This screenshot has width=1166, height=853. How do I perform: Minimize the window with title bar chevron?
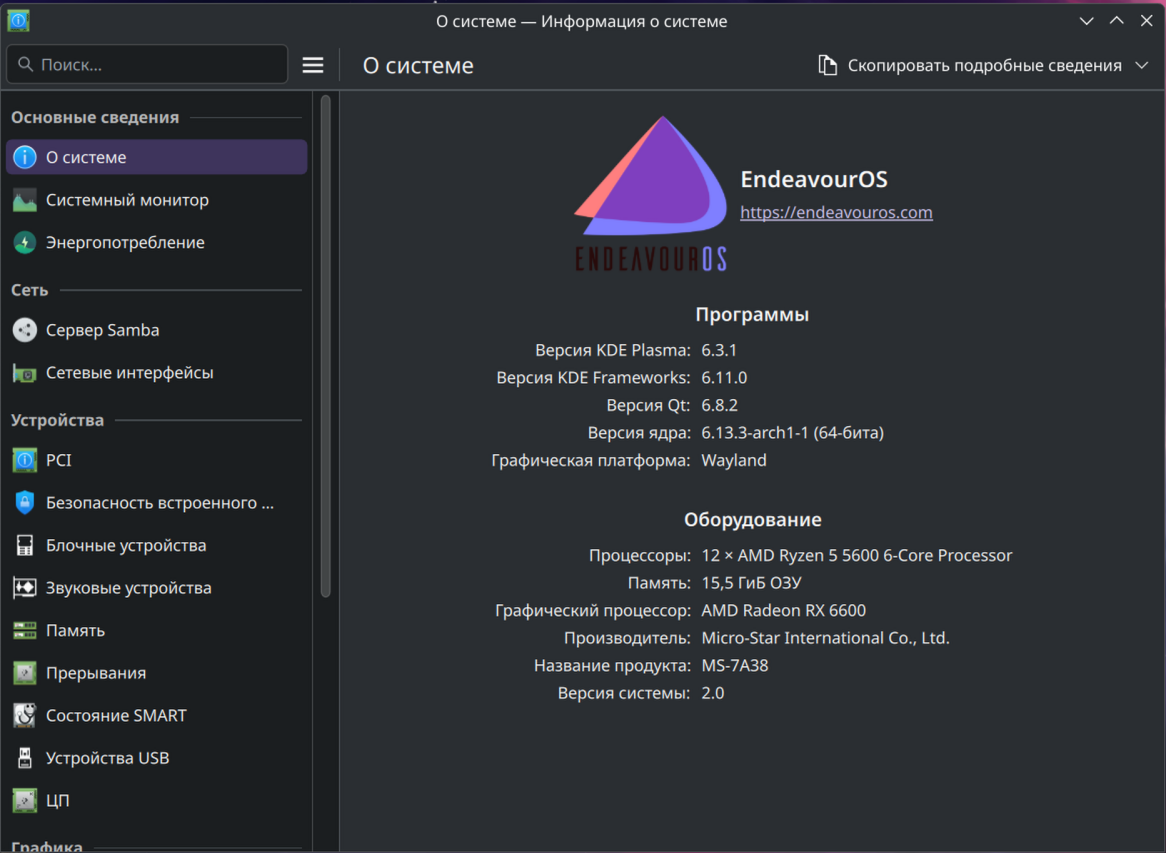1086,21
